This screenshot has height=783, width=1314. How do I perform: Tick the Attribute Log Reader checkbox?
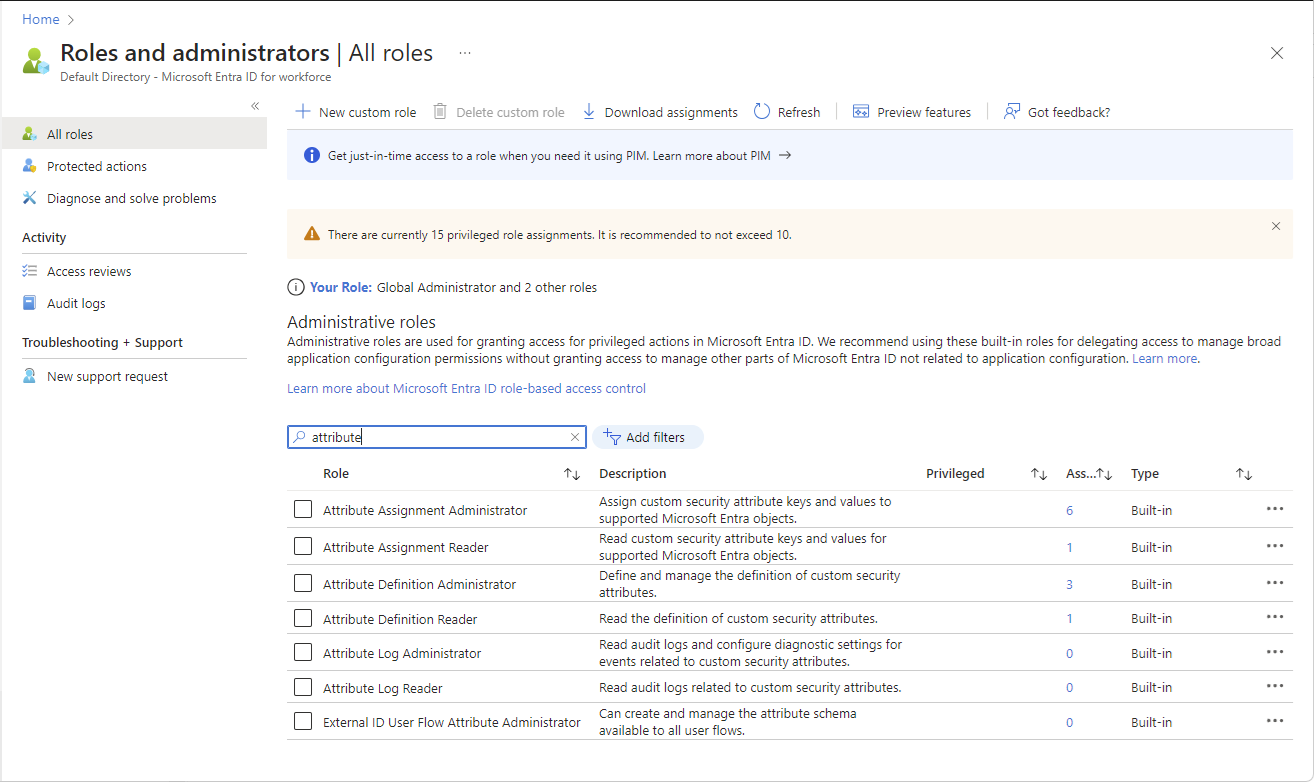click(x=303, y=688)
